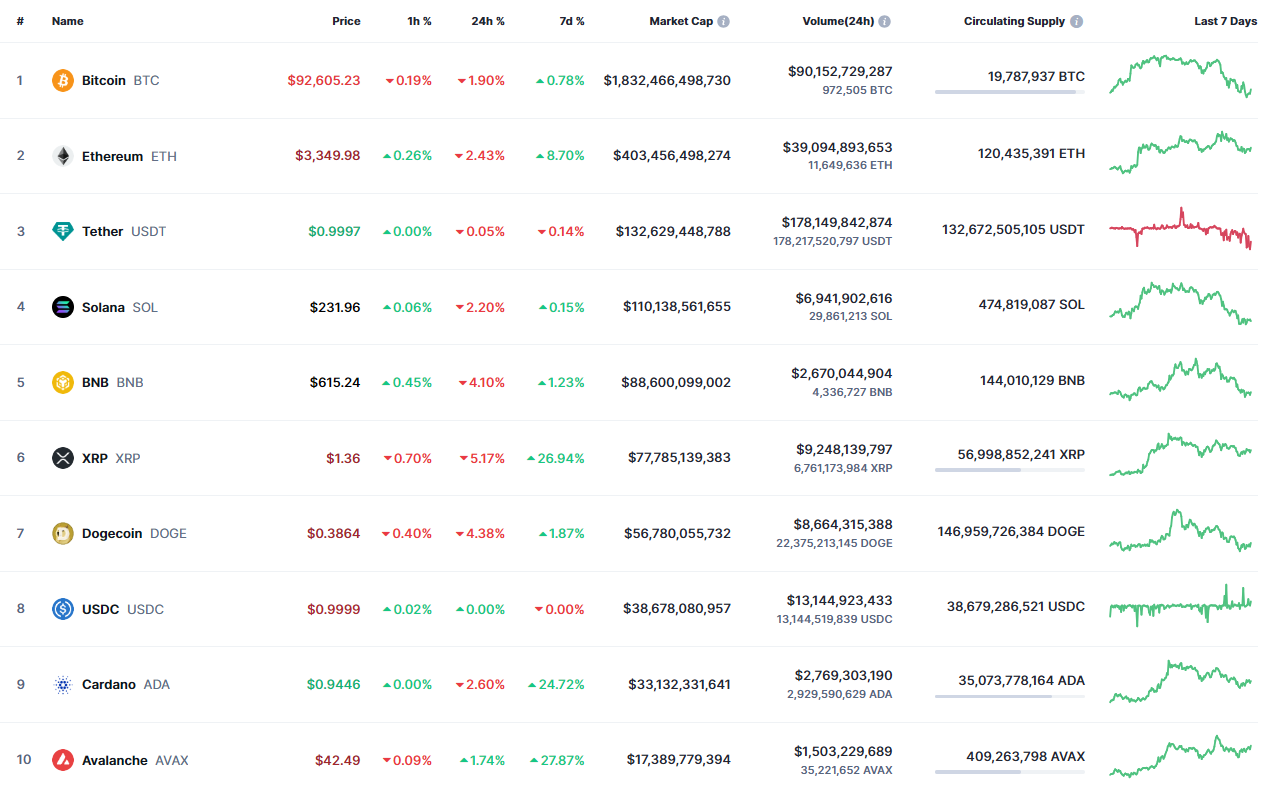Image resolution: width=1269 pixels, height=797 pixels.
Task: Click BNB price $615.24
Action: pyautogui.click(x=335, y=382)
